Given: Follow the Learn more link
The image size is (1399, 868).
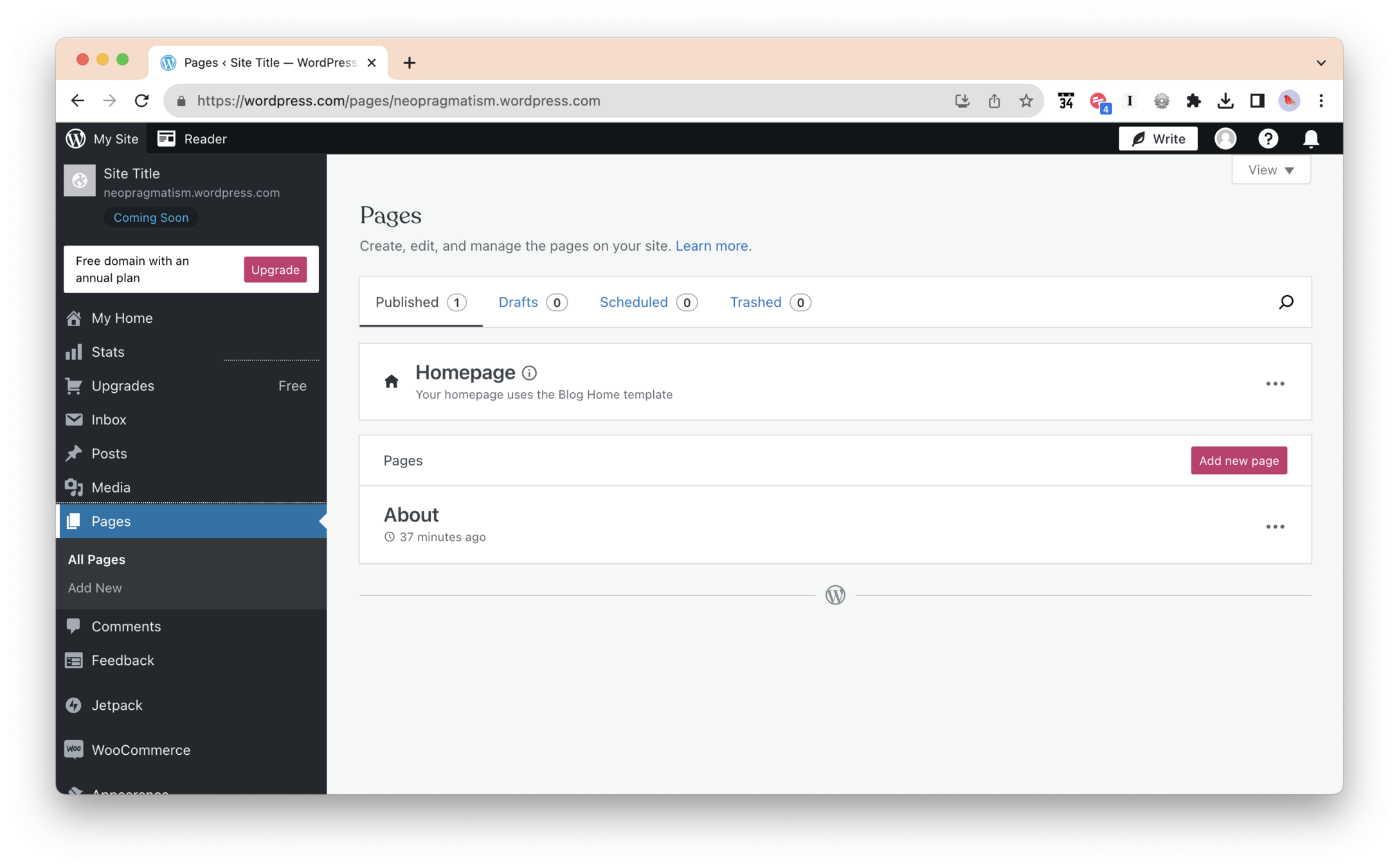Looking at the screenshot, I should point(711,246).
